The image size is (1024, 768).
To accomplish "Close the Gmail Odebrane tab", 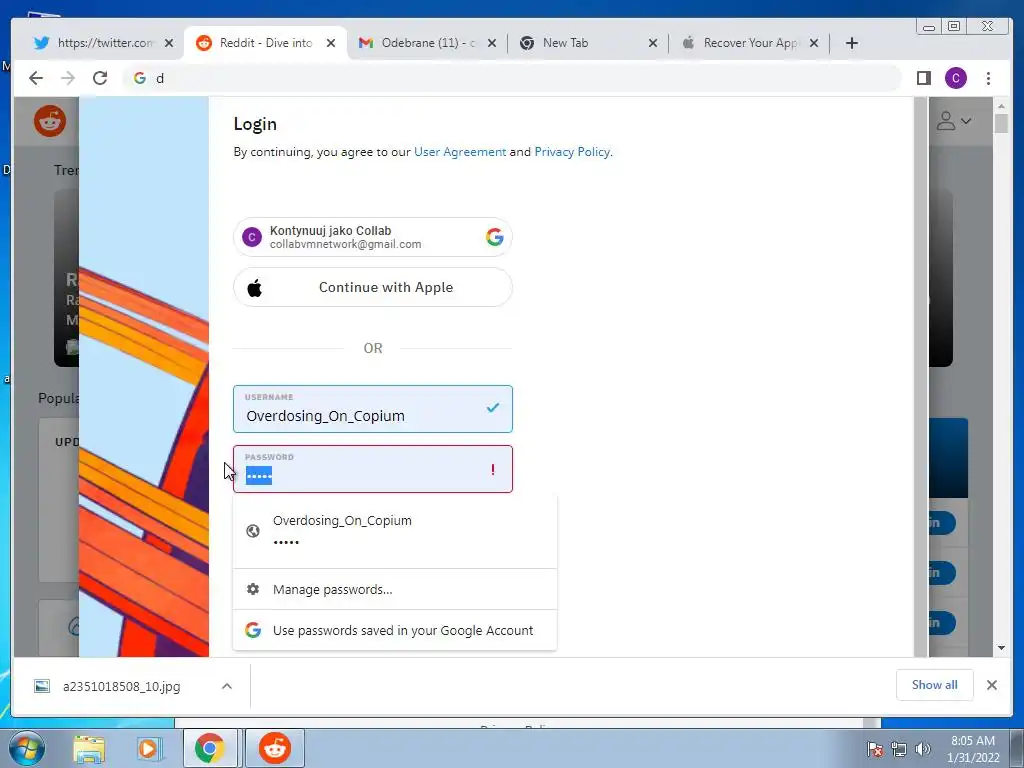I will (492, 43).
